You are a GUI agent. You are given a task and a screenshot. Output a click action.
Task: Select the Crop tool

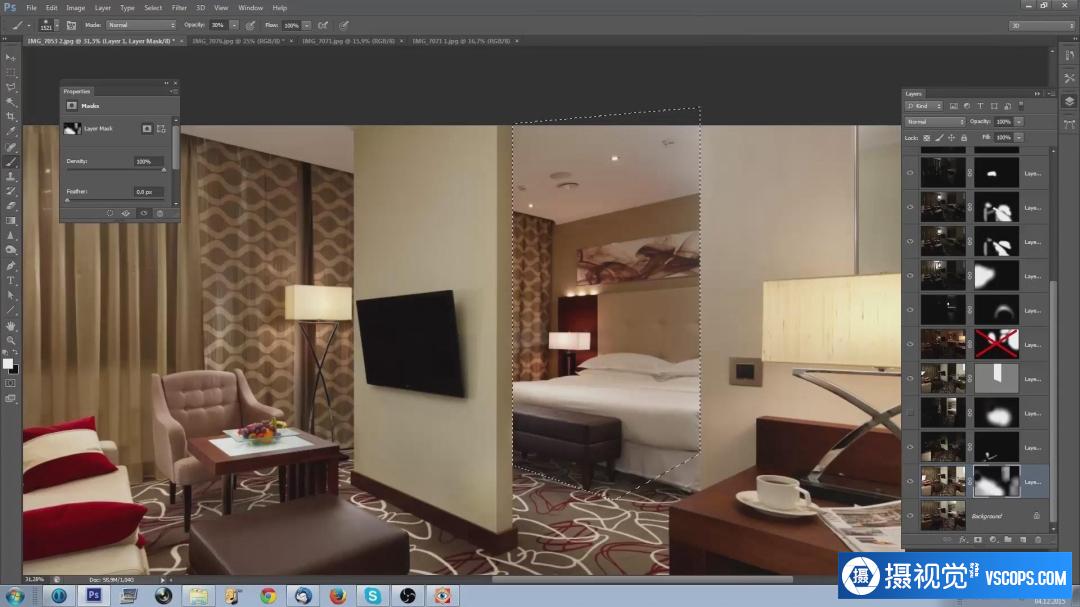pos(10,117)
